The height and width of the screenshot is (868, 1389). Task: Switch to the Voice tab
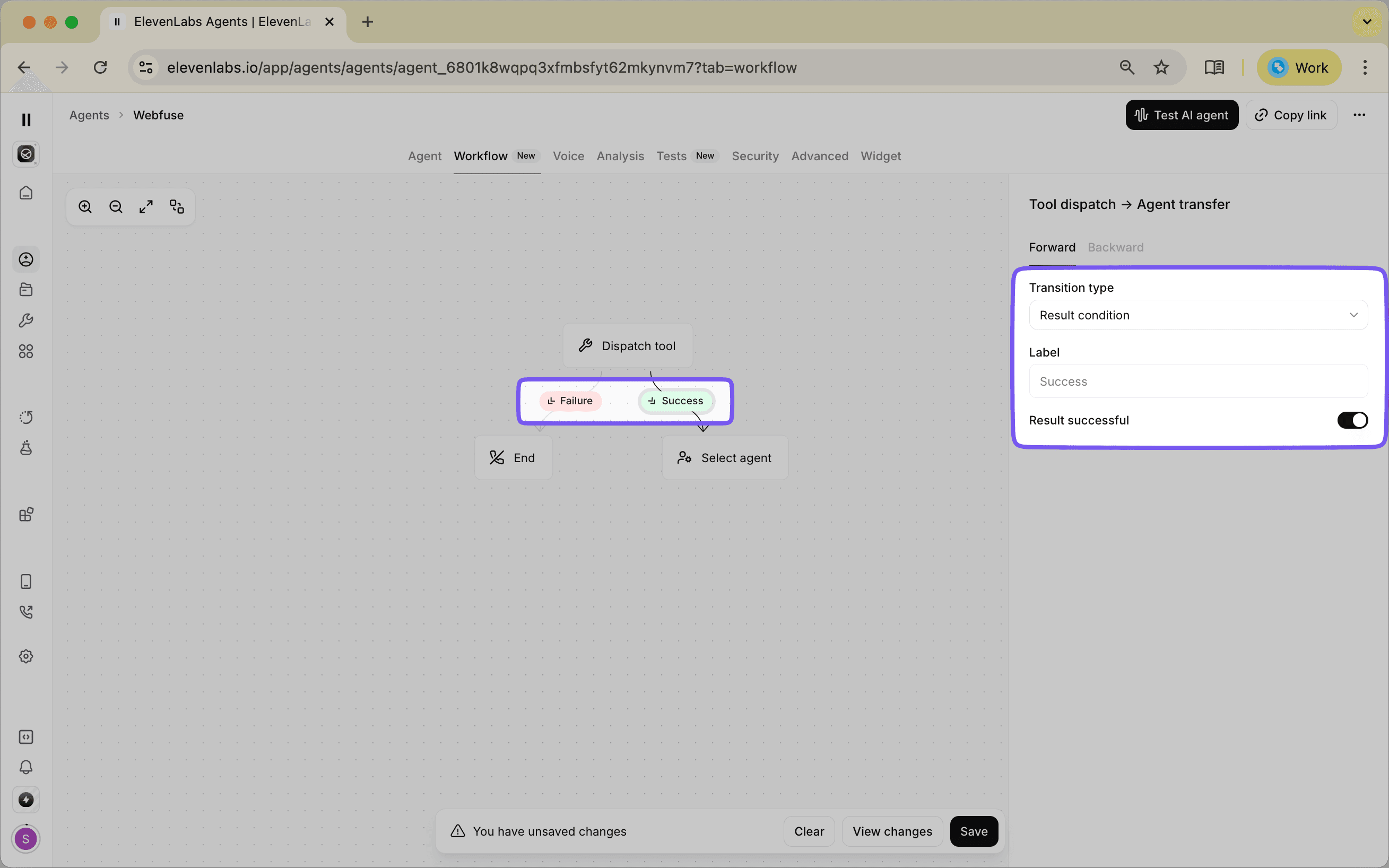click(x=568, y=156)
